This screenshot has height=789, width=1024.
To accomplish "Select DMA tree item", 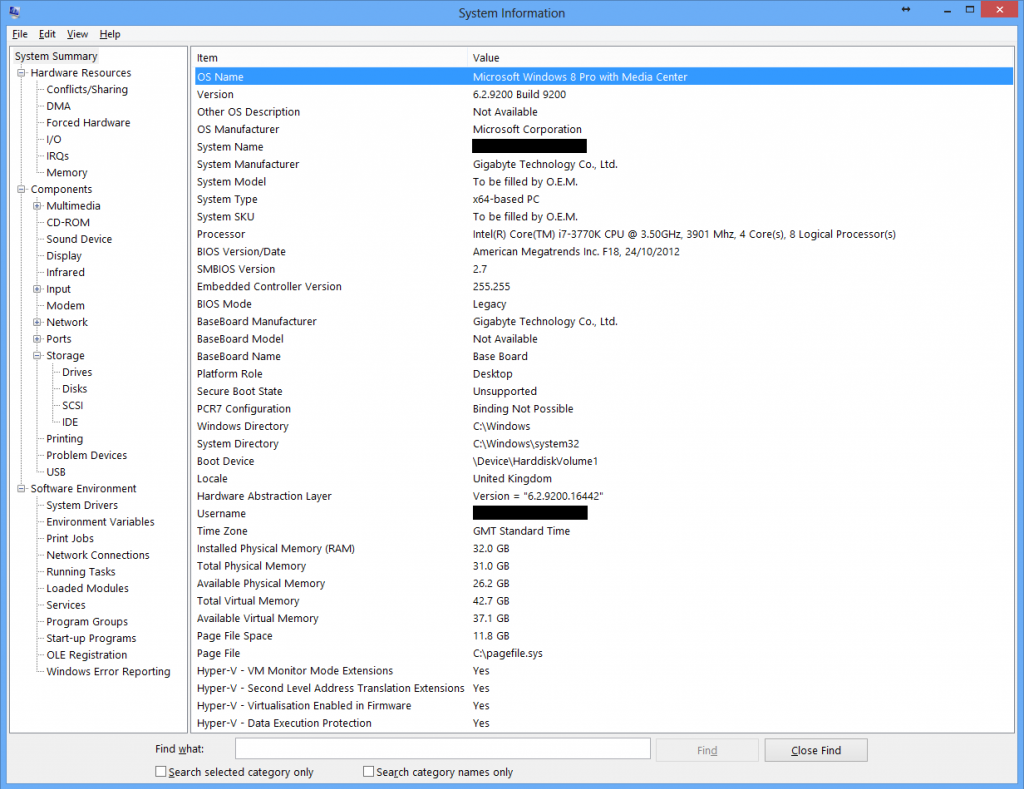I will 59,106.
